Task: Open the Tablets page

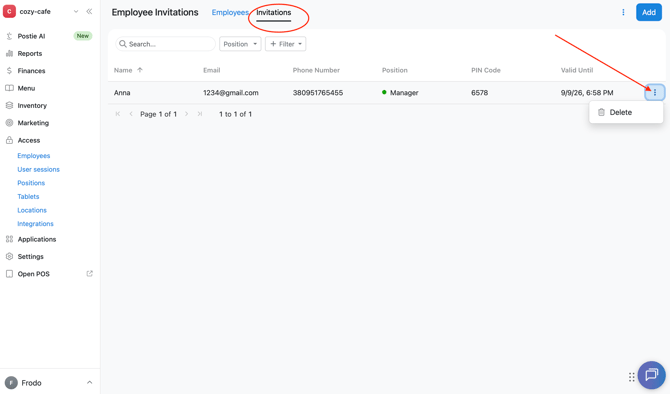Action: [28, 197]
